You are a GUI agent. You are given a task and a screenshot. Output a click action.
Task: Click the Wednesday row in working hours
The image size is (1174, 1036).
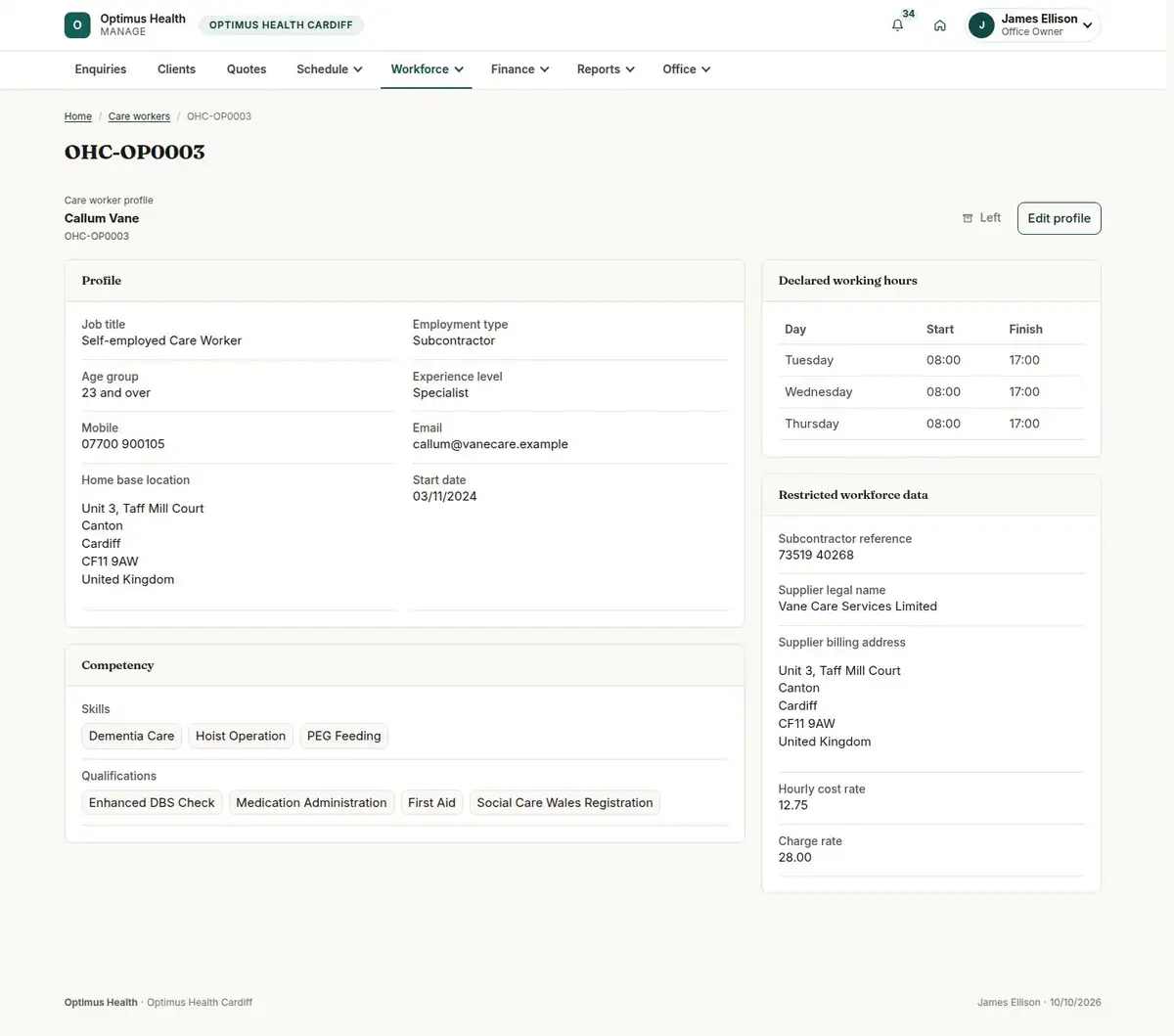(x=931, y=391)
